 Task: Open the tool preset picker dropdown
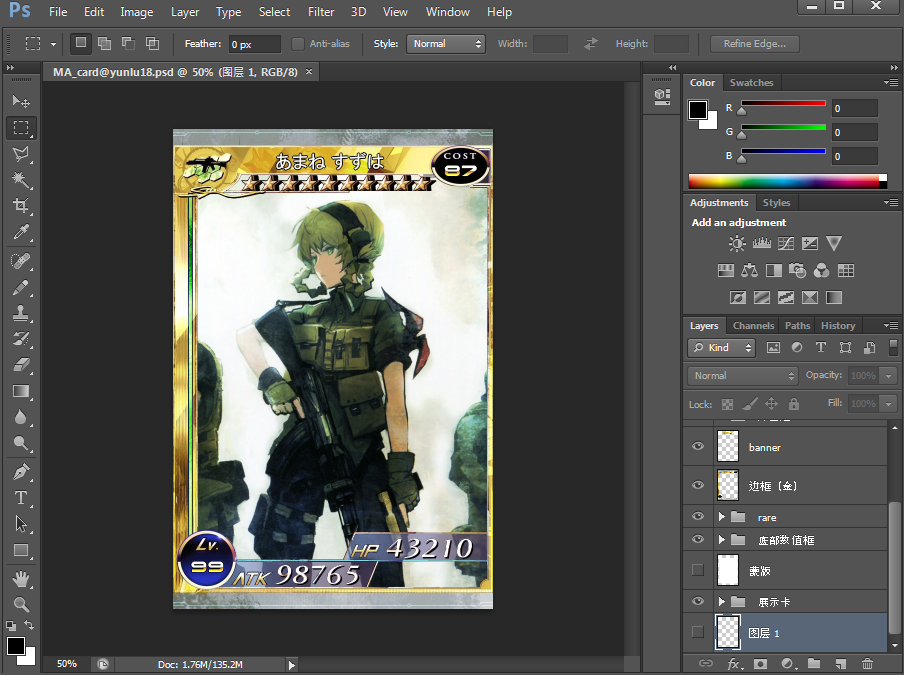click(x=53, y=44)
